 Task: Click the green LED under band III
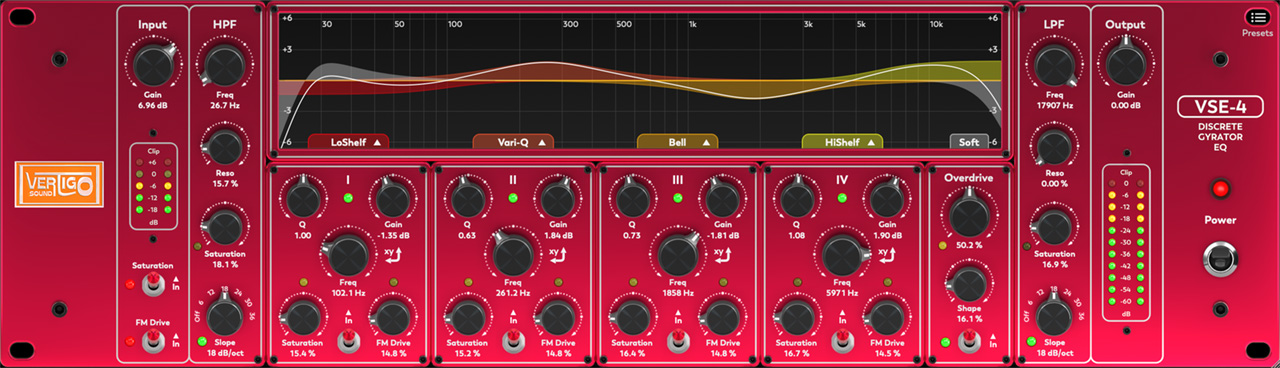pos(678,199)
